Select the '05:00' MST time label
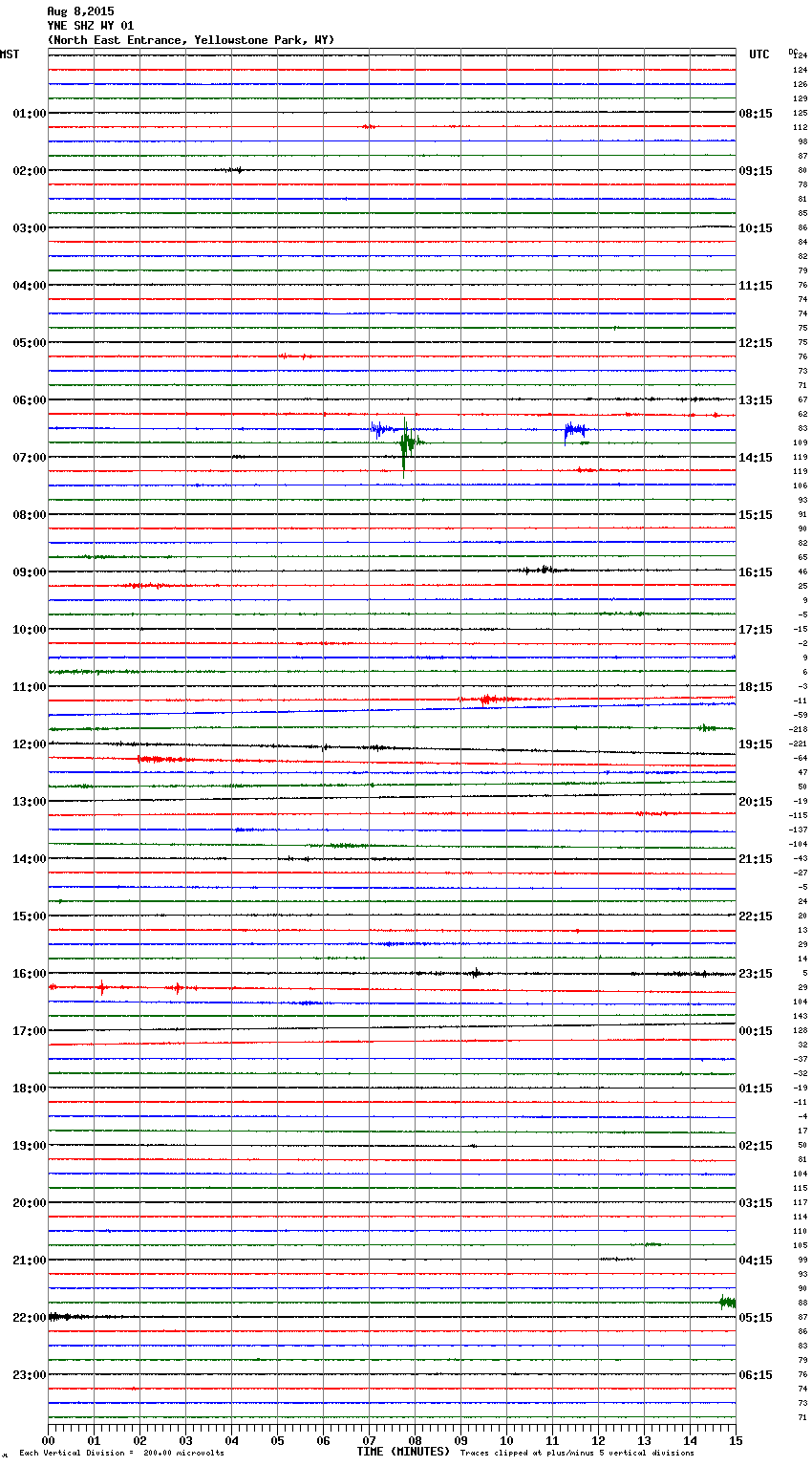Viewport: 812px width, 1466px height. click(x=29, y=343)
